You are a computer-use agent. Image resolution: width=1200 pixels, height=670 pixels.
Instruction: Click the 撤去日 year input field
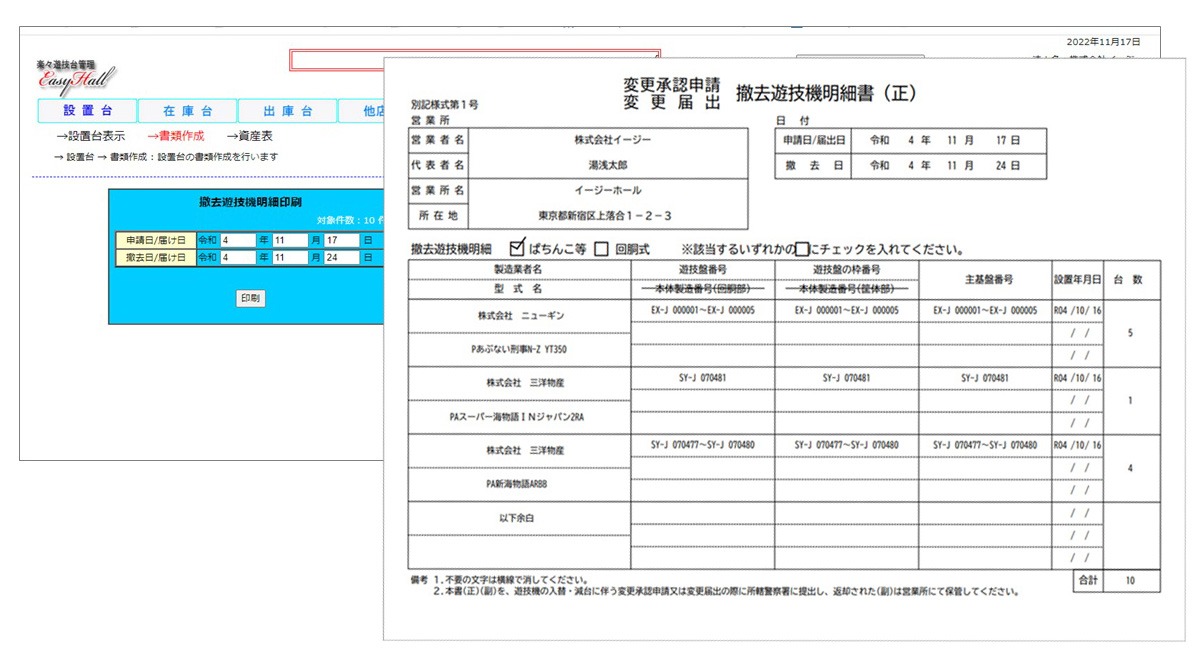click(x=238, y=257)
